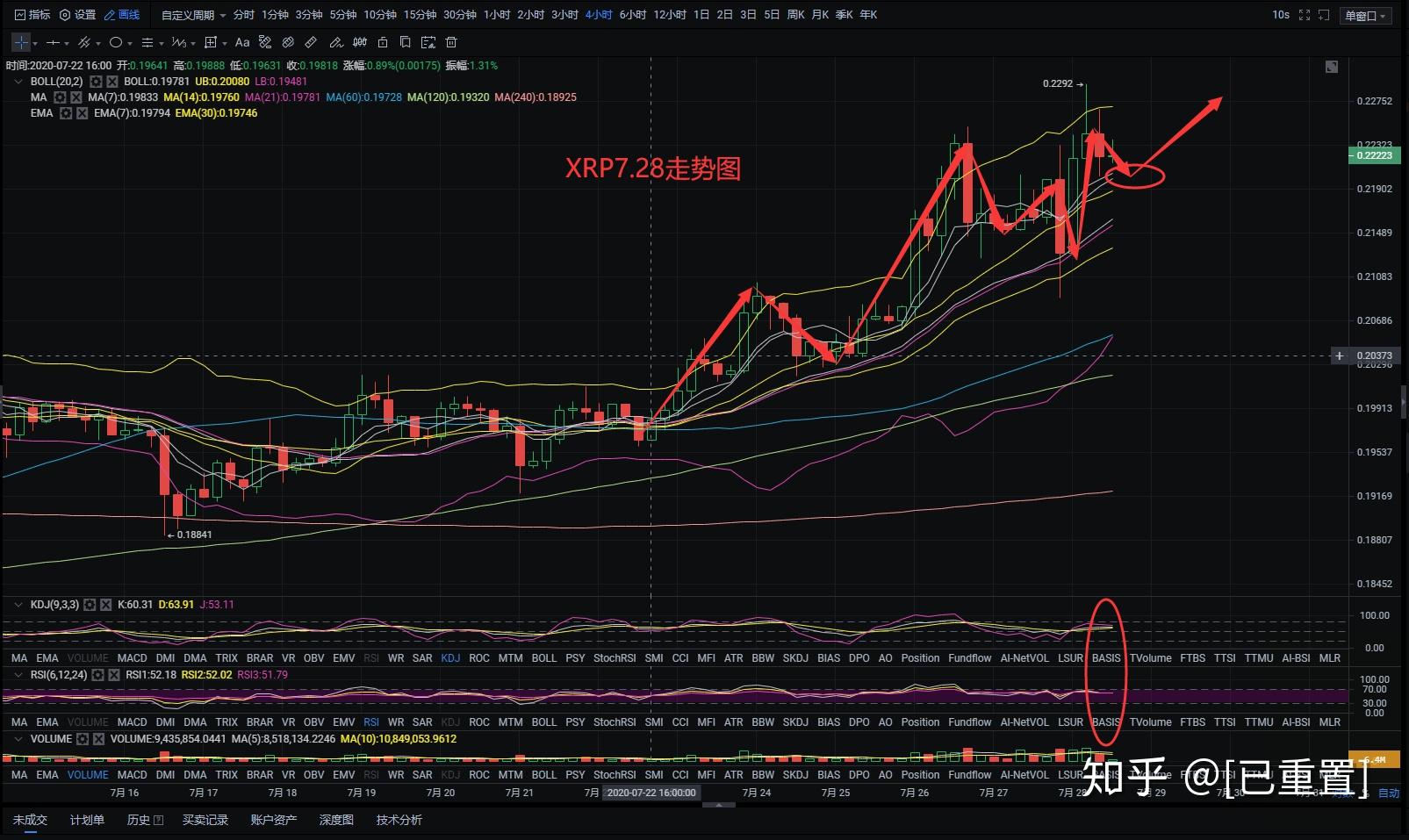The height and width of the screenshot is (840, 1409).
Task: Select the parallel channel drawing tool
Action: (x=84, y=42)
